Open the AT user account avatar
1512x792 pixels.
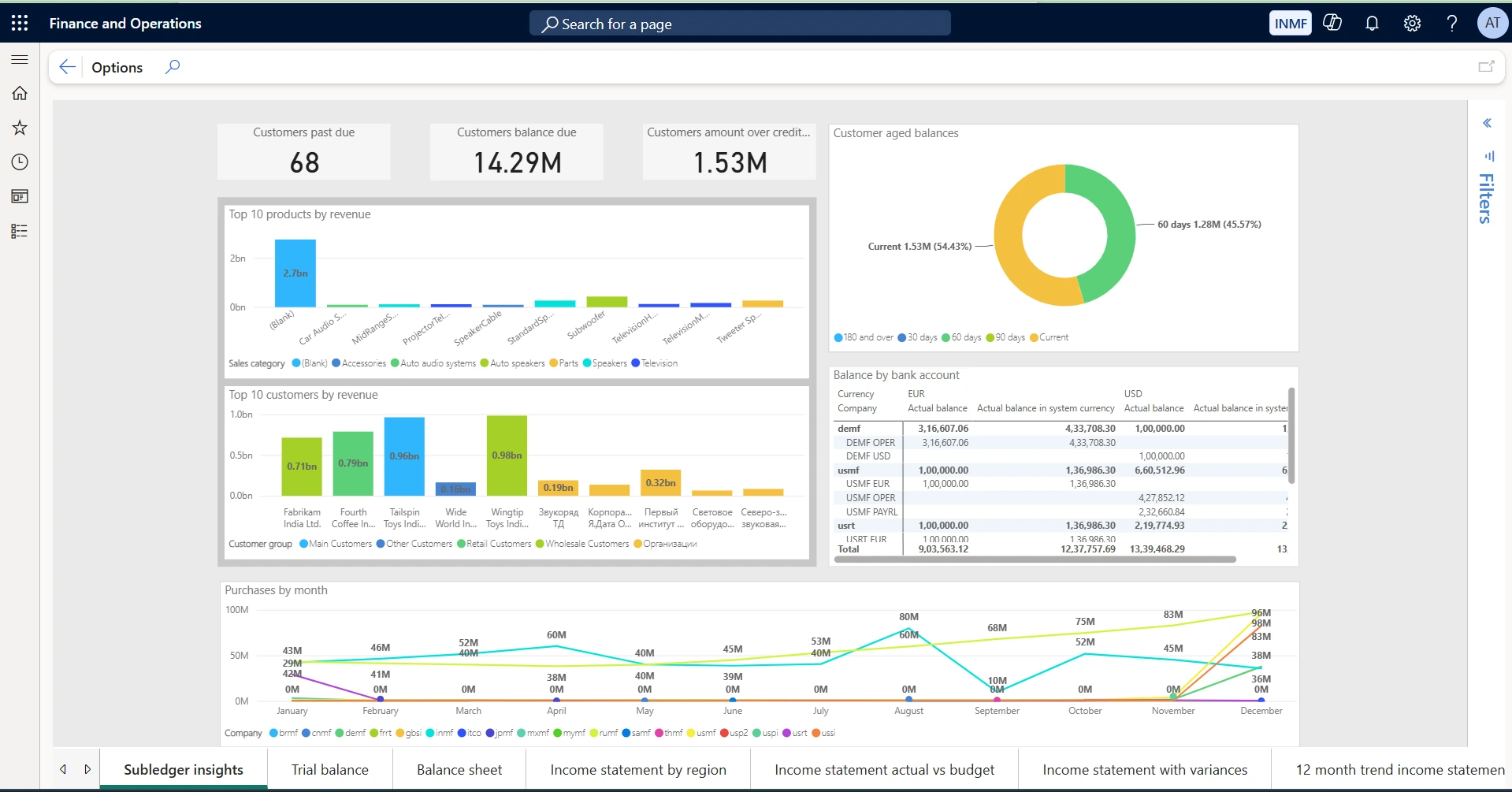(x=1492, y=23)
